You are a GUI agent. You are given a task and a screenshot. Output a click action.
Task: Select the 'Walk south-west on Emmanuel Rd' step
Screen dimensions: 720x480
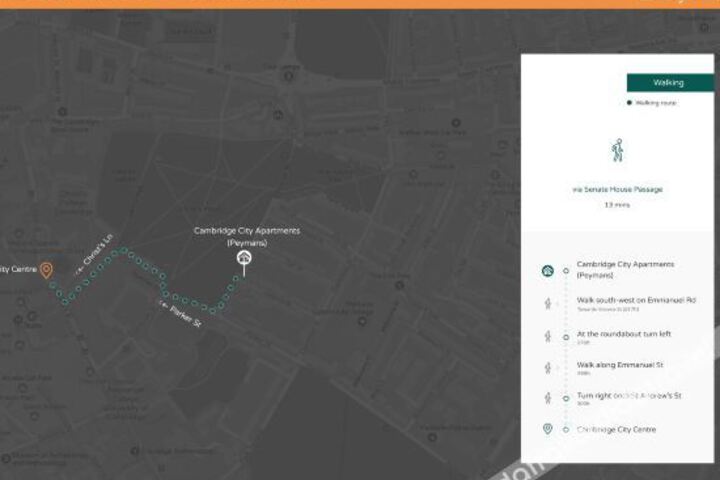point(635,300)
